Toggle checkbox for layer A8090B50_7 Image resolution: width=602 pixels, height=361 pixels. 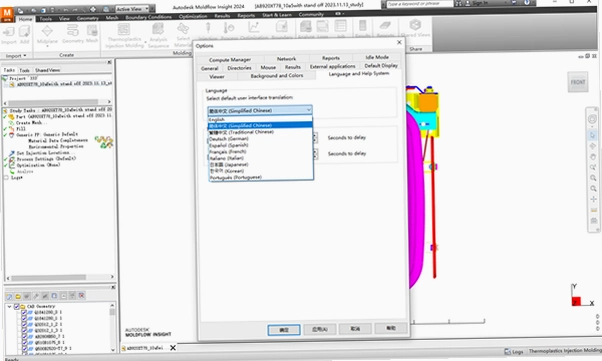[24, 336]
